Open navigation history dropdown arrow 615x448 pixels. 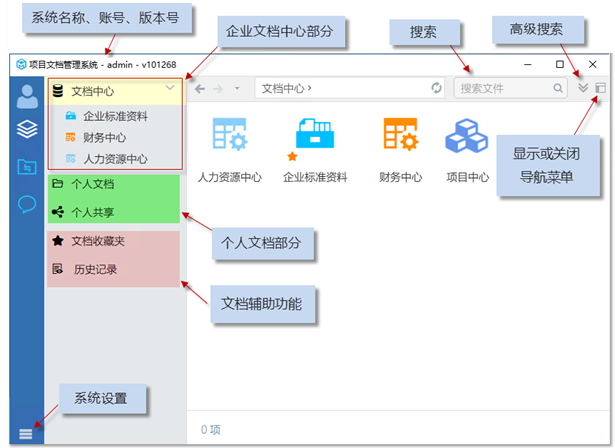236,89
